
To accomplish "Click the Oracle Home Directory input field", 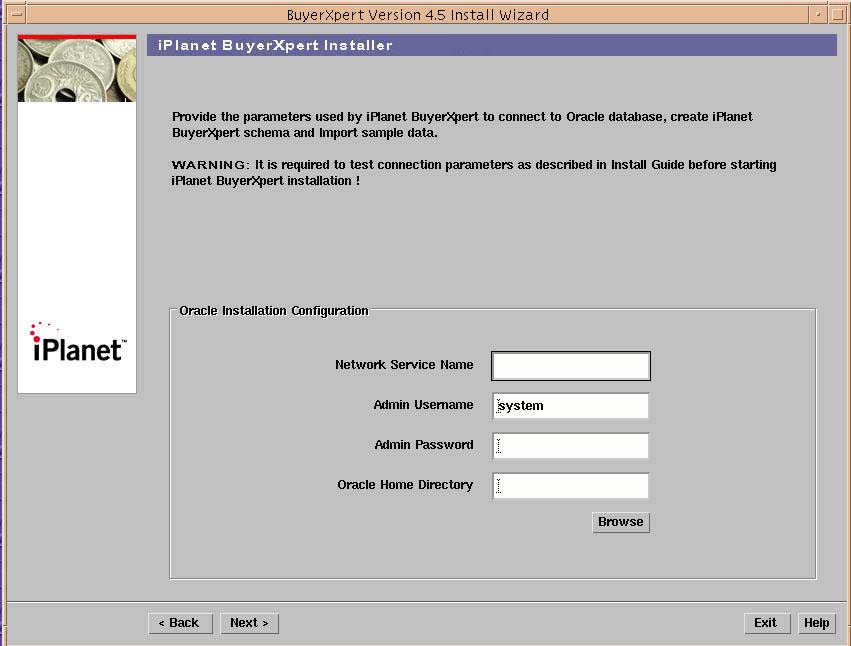I will tap(570, 485).
